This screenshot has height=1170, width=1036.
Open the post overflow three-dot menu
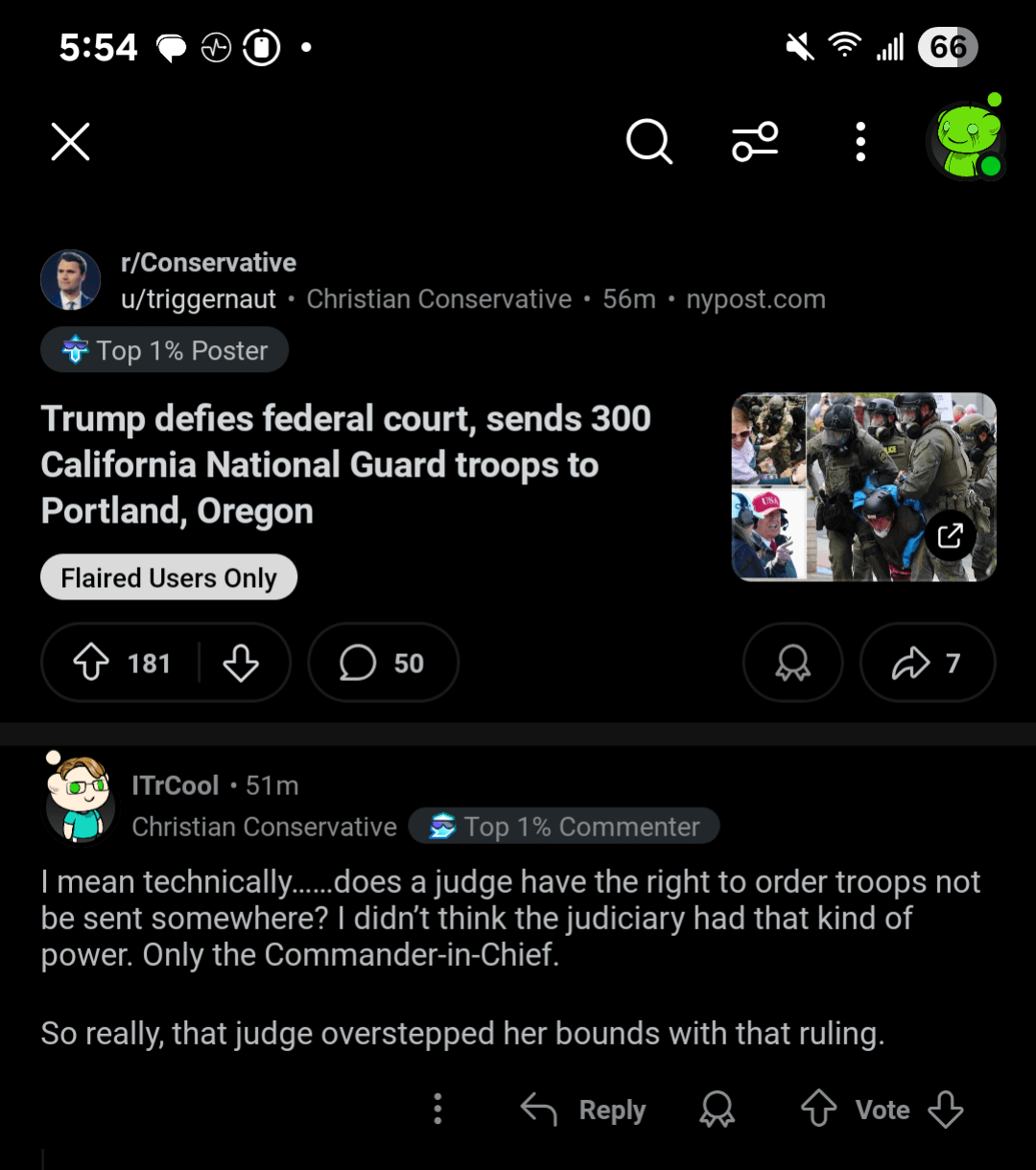point(860,142)
